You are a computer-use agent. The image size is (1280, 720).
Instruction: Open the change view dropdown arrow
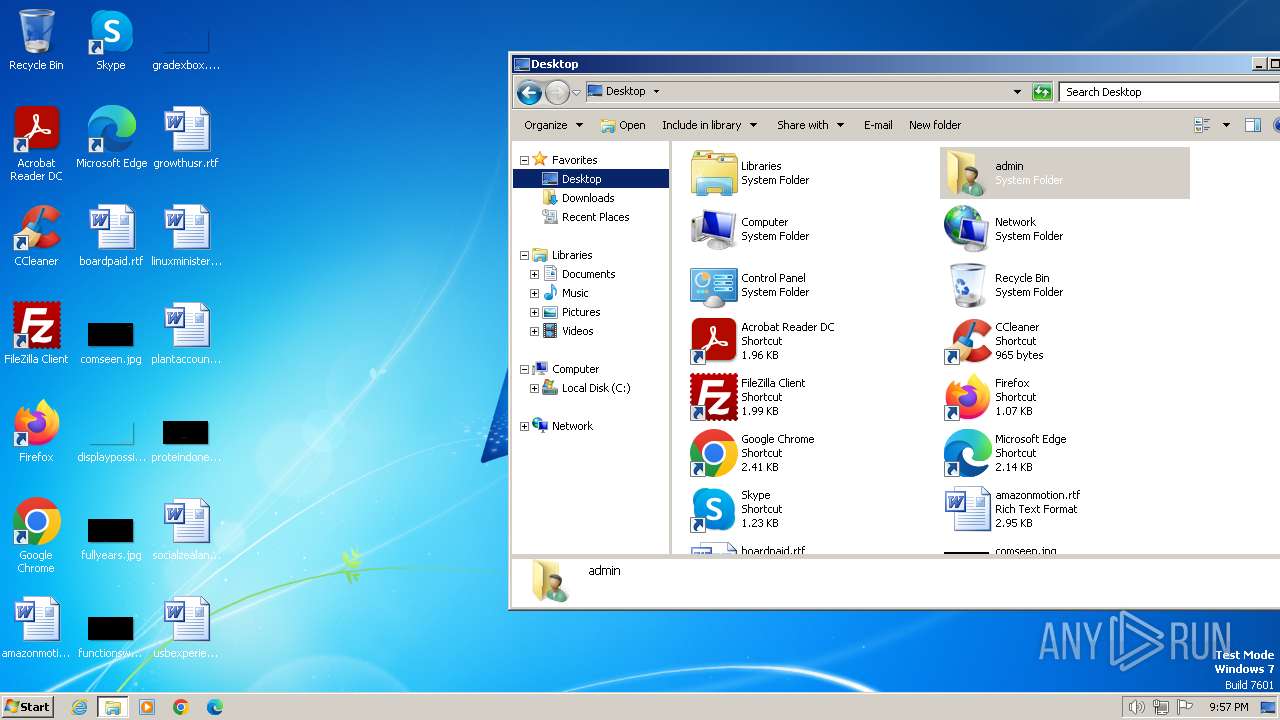click(x=1226, y=125)
